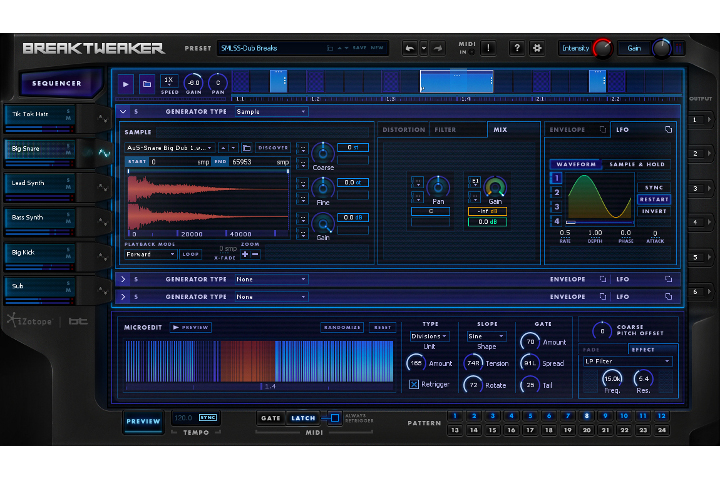Viewport: 720px width, 480px height.
Task: Click the play button in the sequencer toolbar
Action: tap(126, 85)
